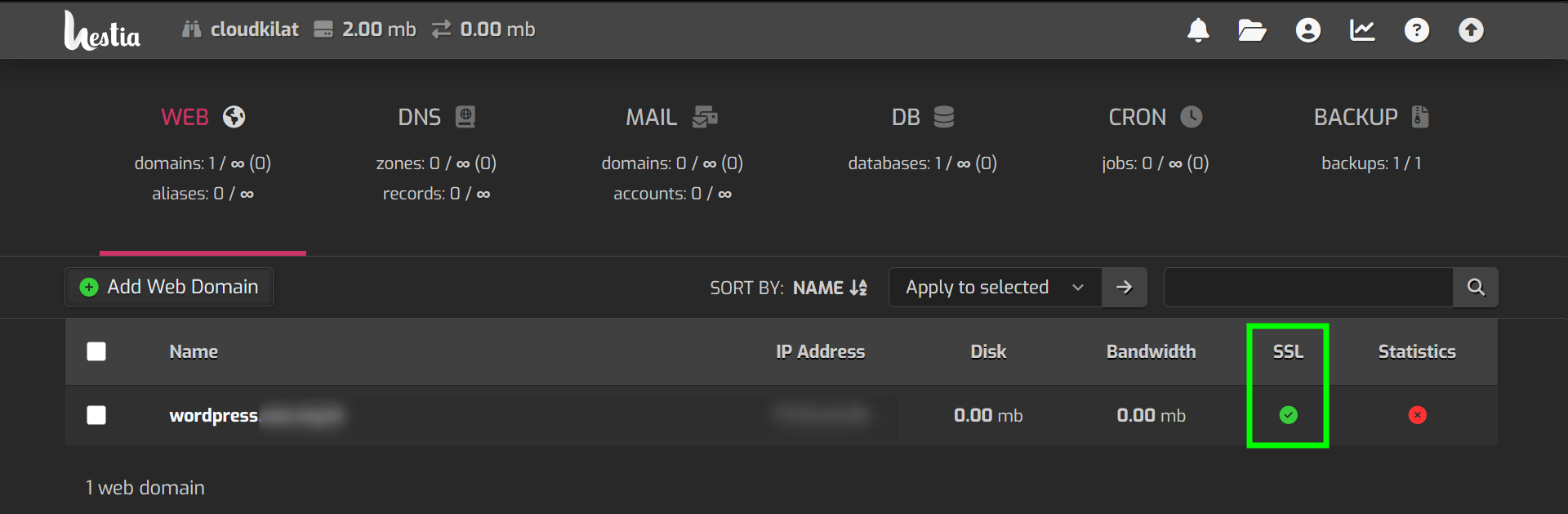Screen dimensions: 1568x514
Task: Click the arrow next to Apply to selected
Action: 1125,287
